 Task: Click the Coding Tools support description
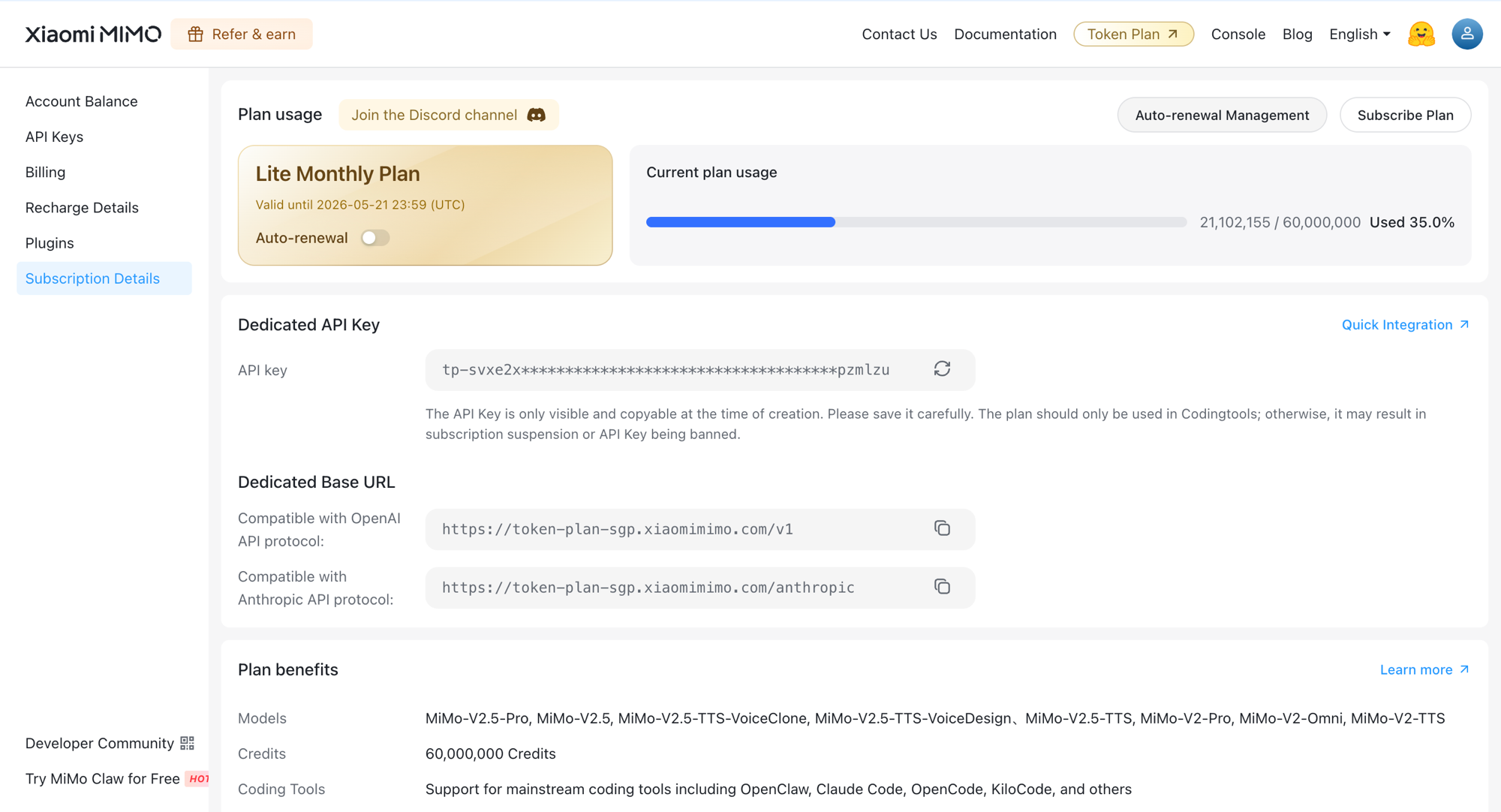pyautogui.click(x=778, y=789)
